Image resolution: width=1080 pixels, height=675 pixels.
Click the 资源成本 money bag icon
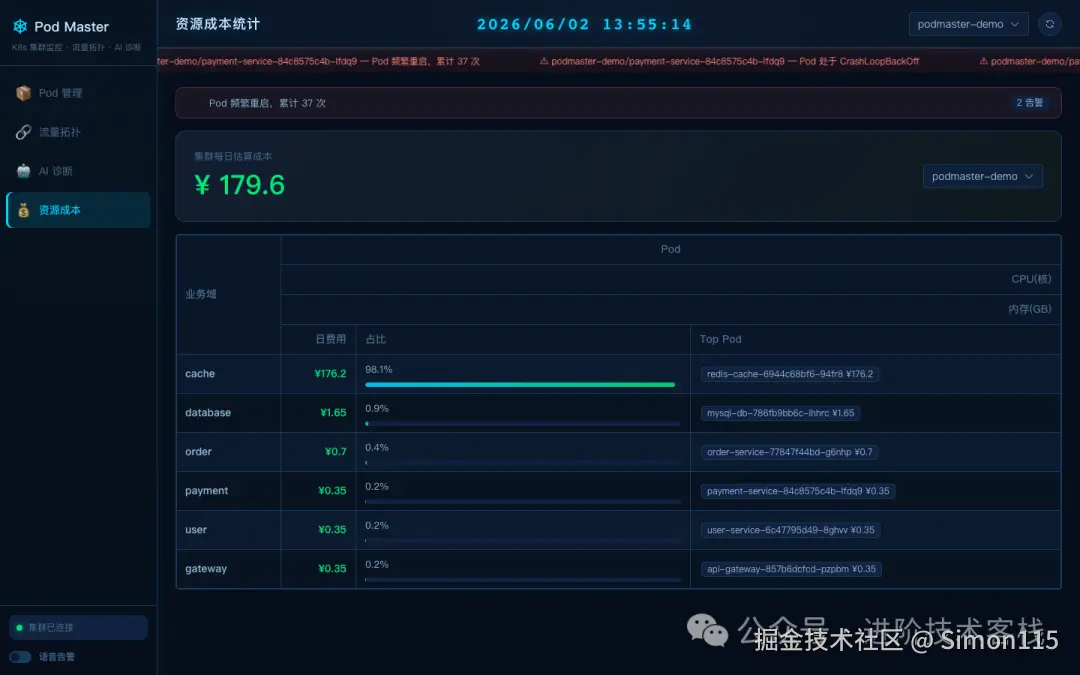click(23, 210)
